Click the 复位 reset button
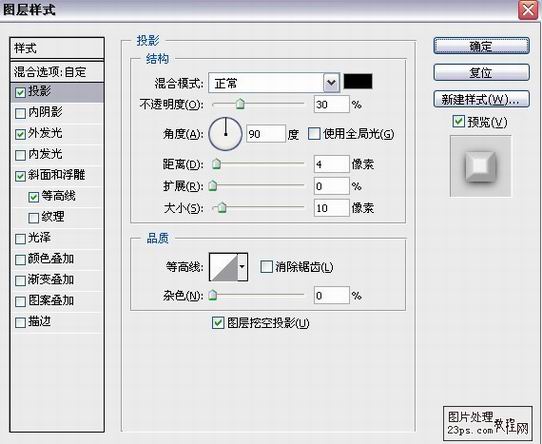Image resolution: width=542 pixels, height=444 pixels. (481, 72)
